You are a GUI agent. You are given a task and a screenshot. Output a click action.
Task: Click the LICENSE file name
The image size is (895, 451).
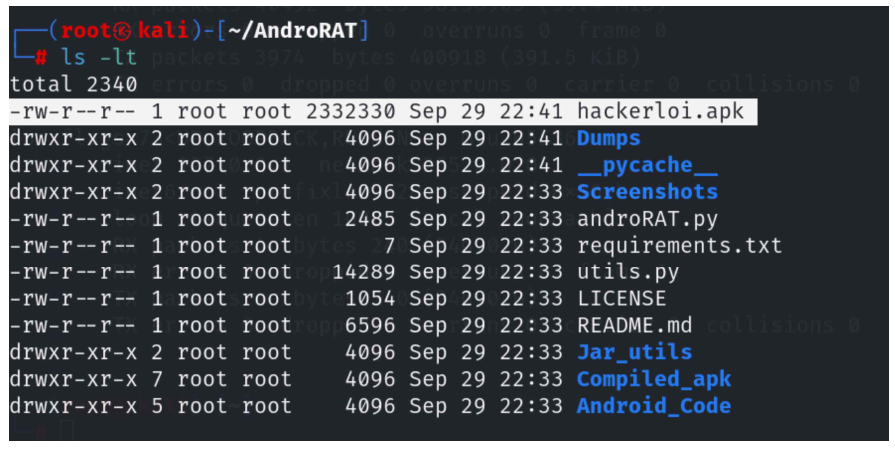621,298
